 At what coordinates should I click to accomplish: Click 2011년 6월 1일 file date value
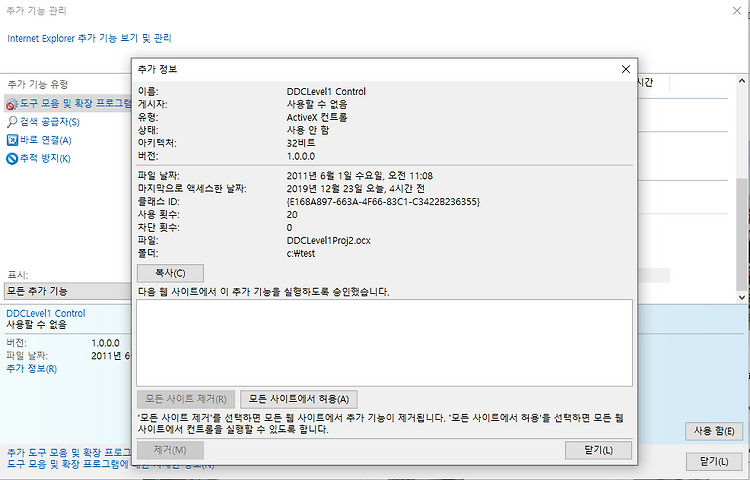tap(360, 176)
